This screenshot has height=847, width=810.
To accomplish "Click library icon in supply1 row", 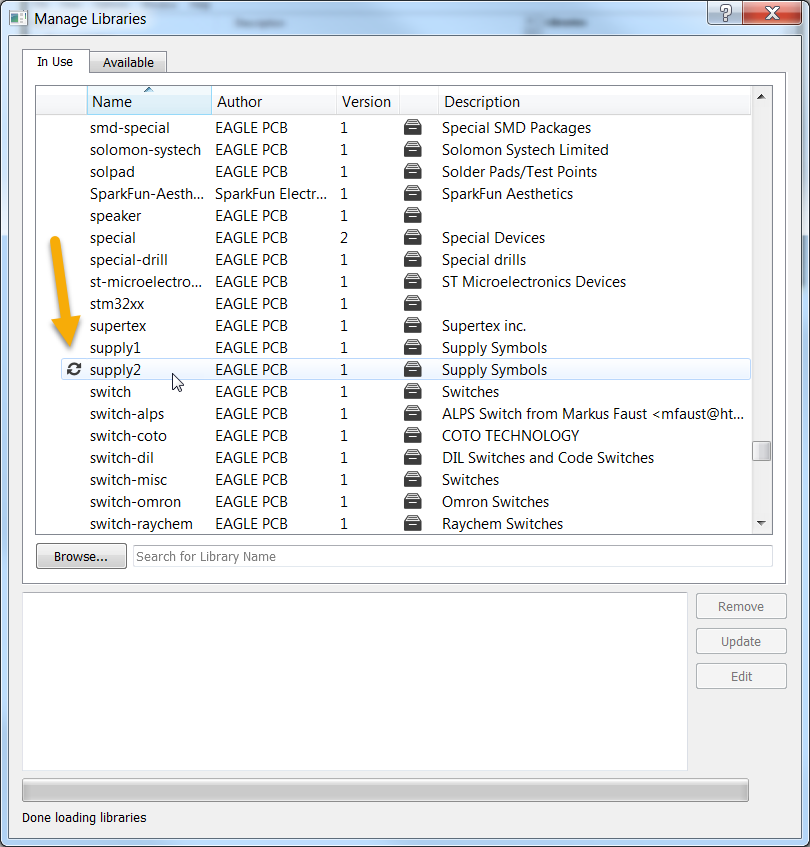I will pos(413,348).
